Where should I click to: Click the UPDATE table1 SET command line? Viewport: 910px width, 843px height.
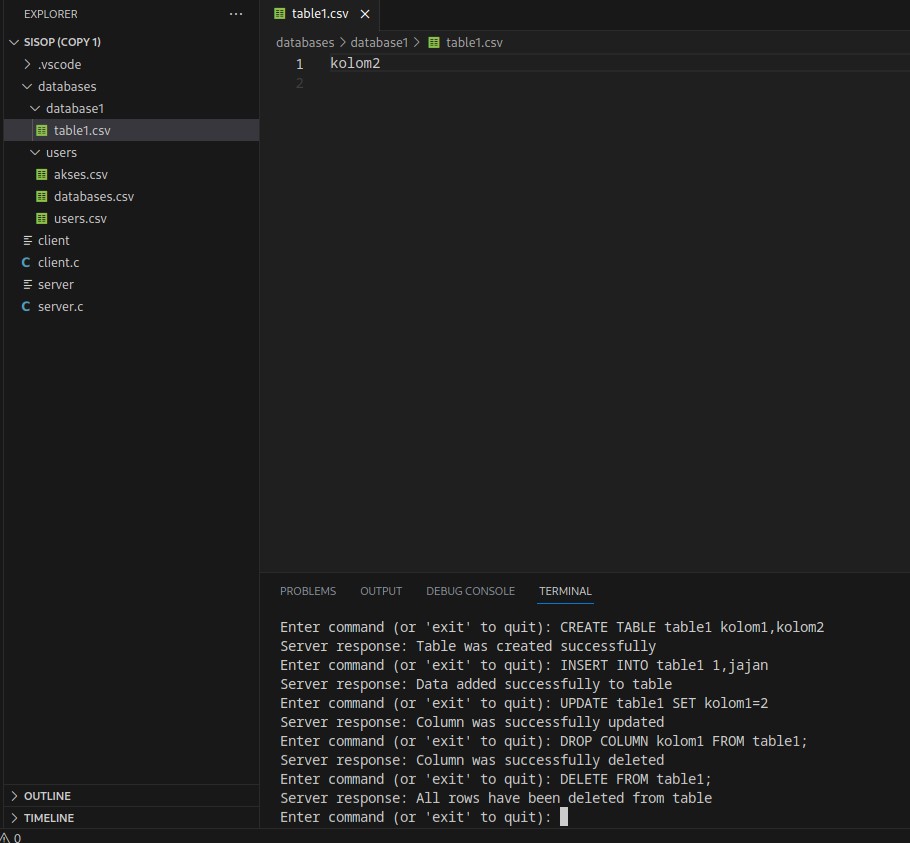tap(524, 703)
